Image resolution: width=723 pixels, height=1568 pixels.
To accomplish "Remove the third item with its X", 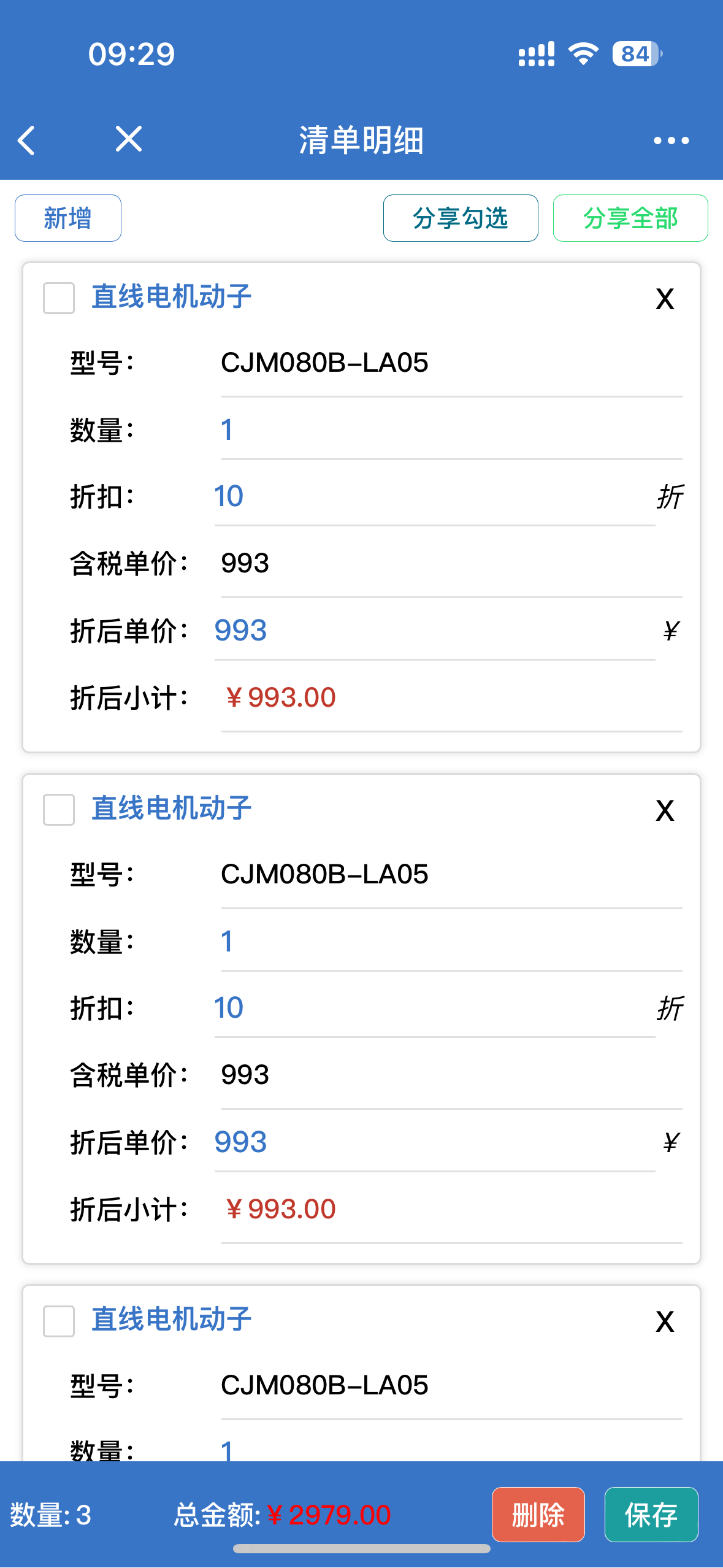I will coord(665,1321).
